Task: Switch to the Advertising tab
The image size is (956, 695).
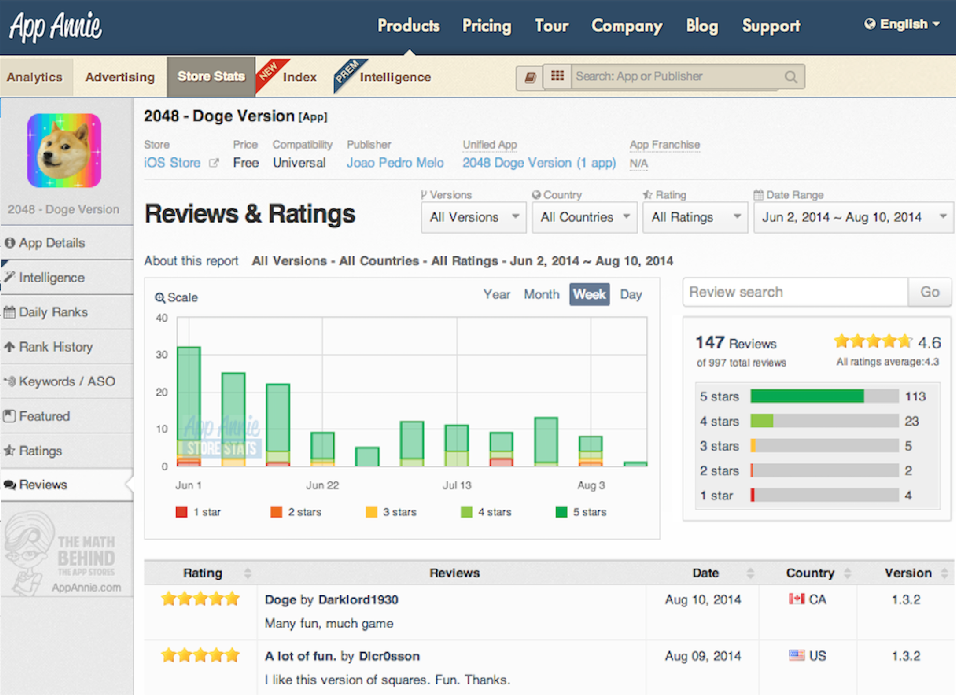Action: point(120,77)
